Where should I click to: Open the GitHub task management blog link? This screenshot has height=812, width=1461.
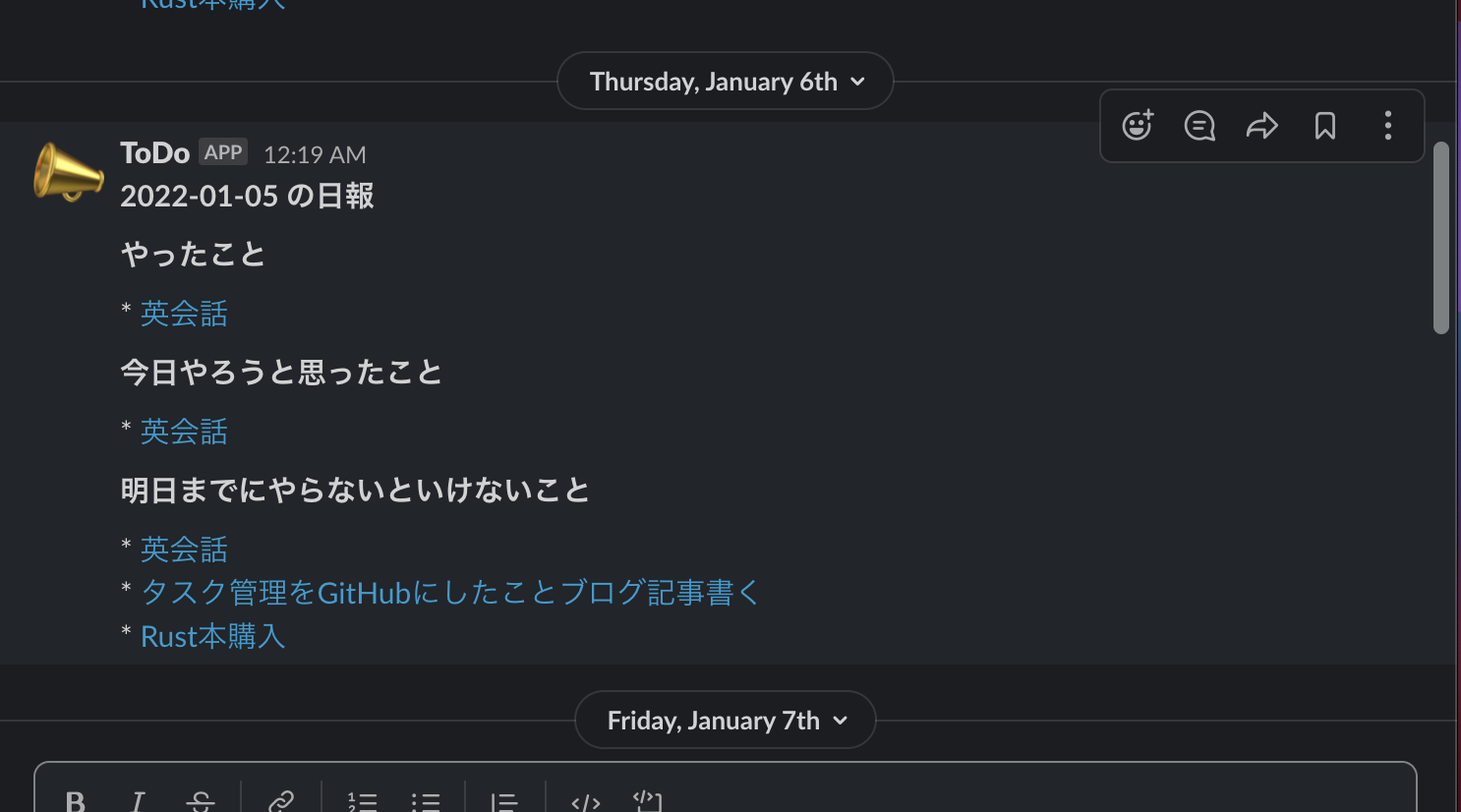(449, 592)
